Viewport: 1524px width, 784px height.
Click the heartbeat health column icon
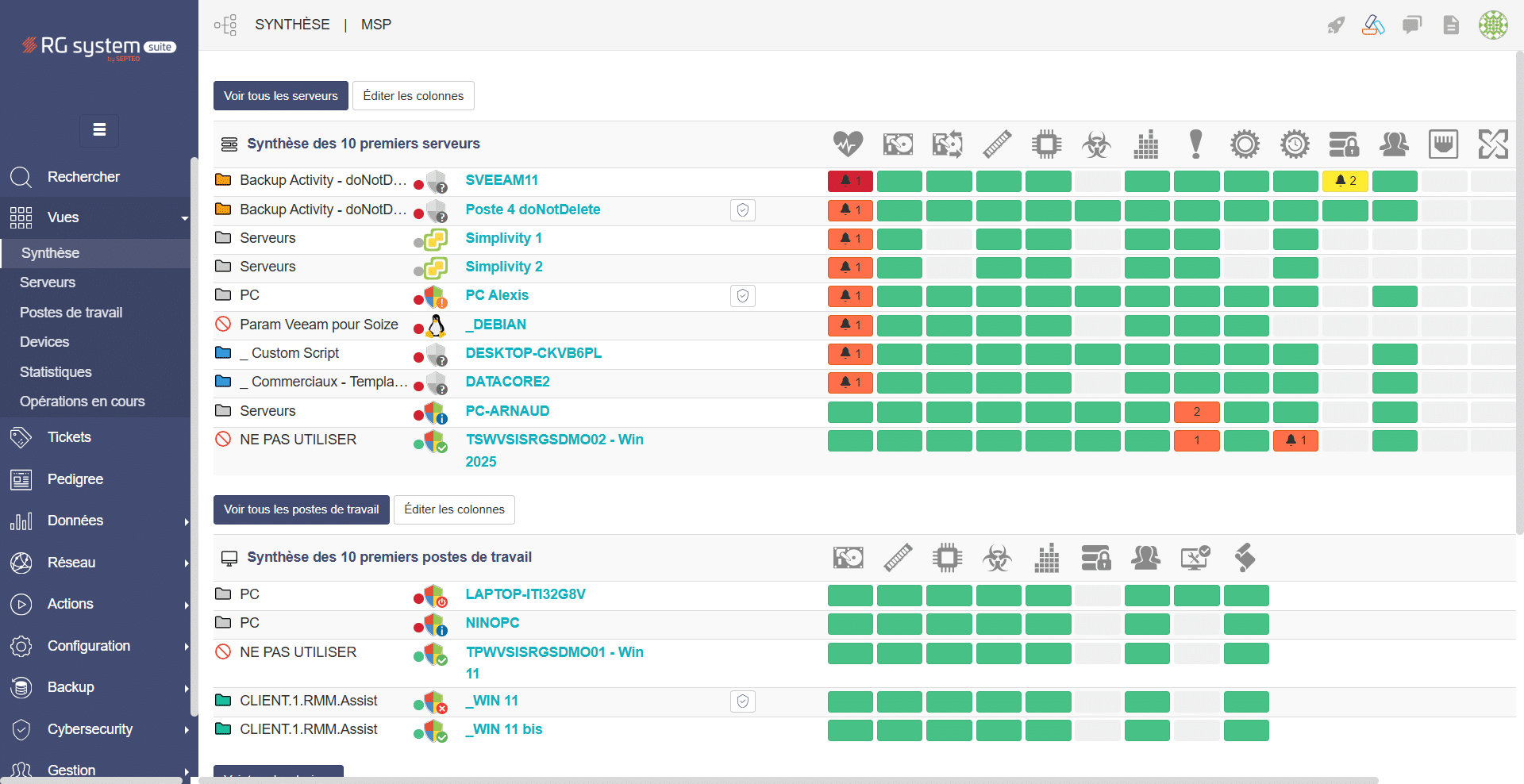848,144
